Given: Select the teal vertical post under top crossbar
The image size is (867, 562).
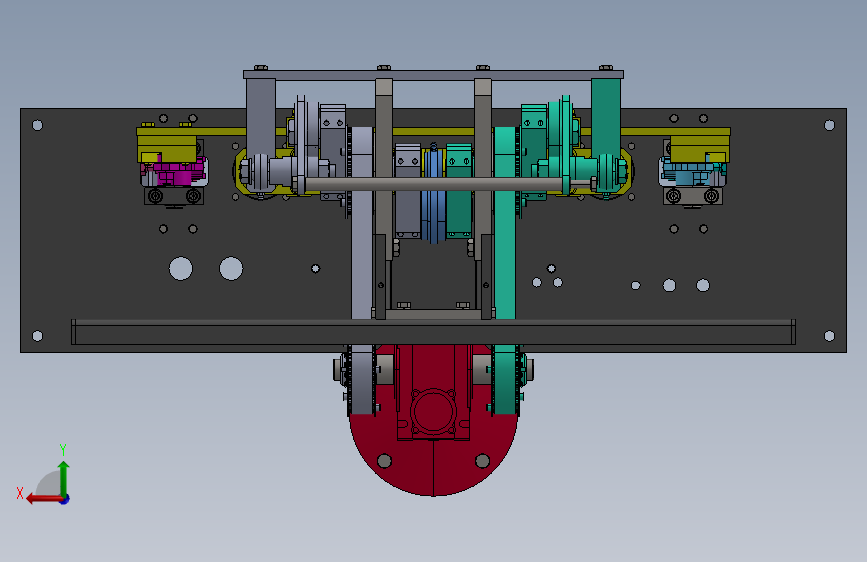Looking at the screenshot, I should [x=605, y=115].
